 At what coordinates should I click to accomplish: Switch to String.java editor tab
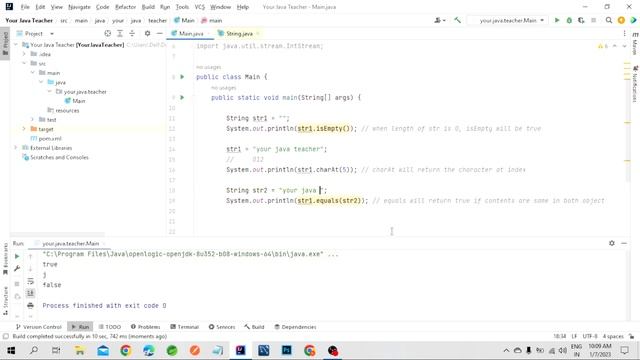(x=239, y=33)
